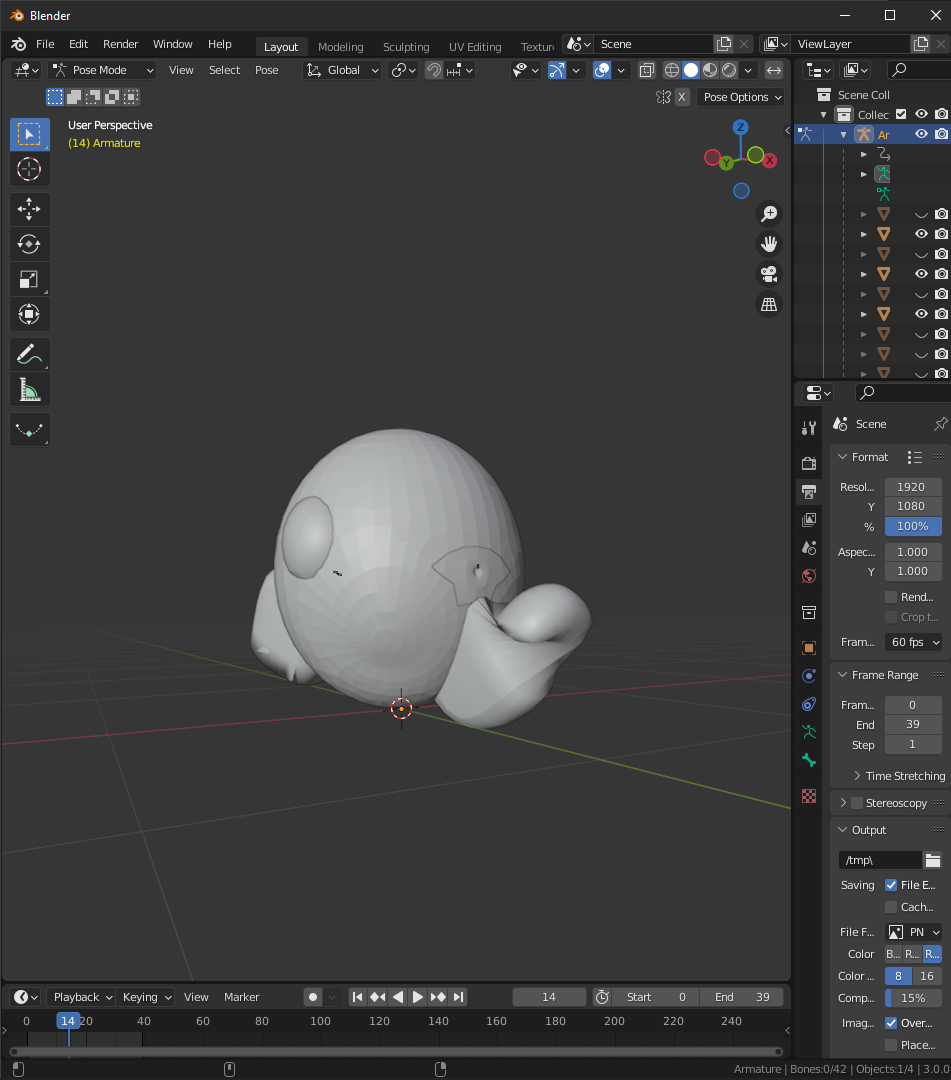The height and width of the screenshot is (1080, 951).
Task: Uncheck the Collection exclude checkbox
Action: pyautogui.click(x=901, y=114)
